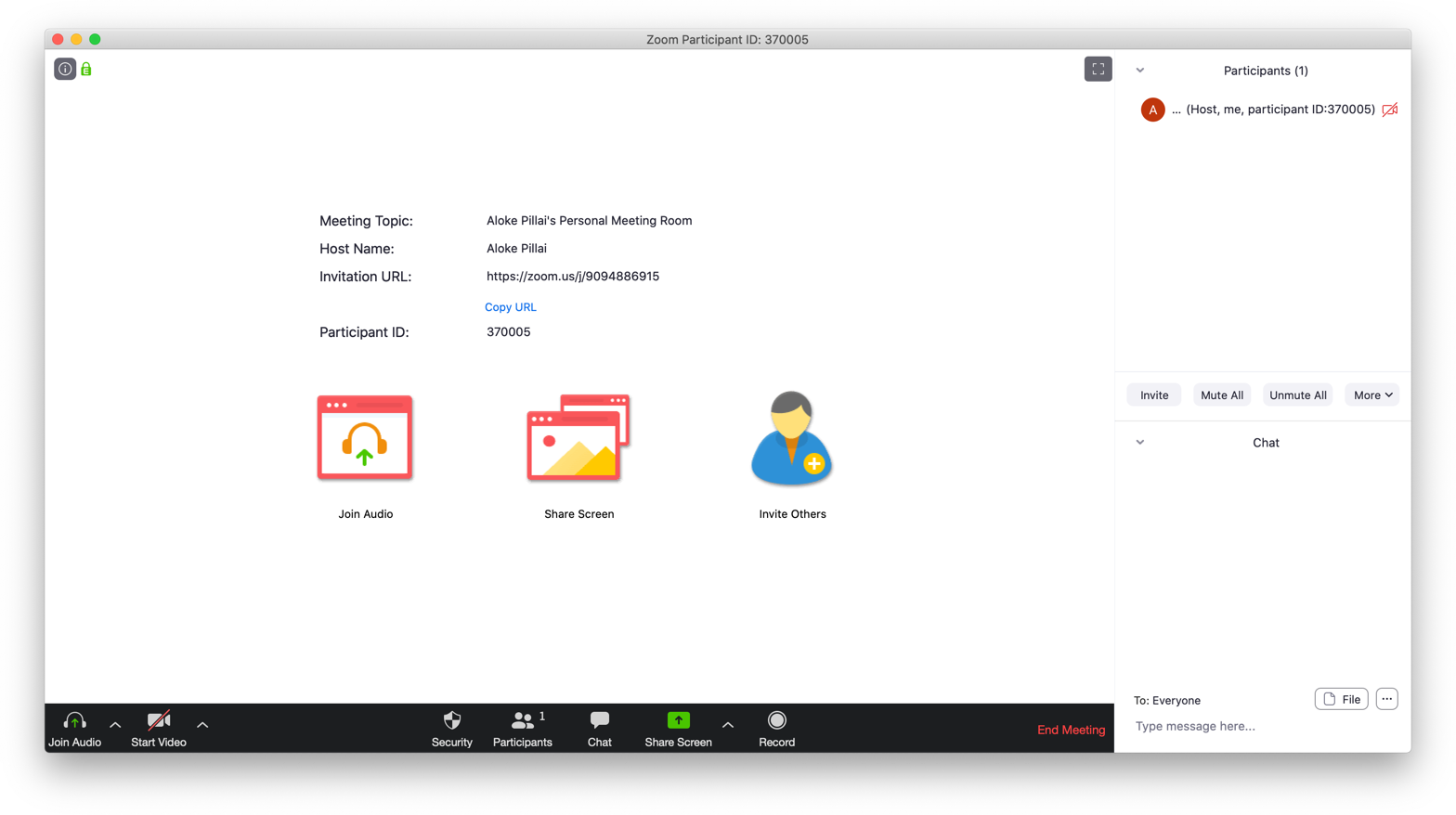Viewport: 1456px width, 815px height.
Task: Click green Share Screen toolbar button
Action: coord(678,730)
